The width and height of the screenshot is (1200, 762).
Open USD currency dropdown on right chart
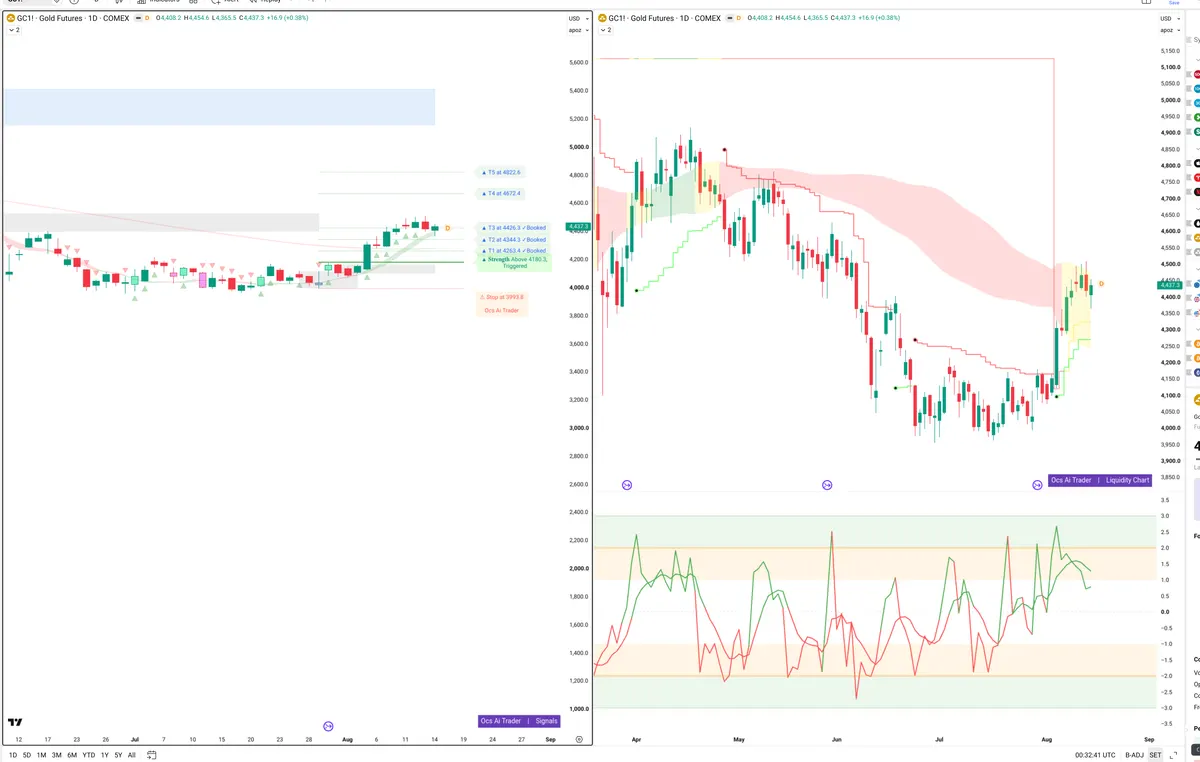pyautogui.click(x=1168, y=18)
